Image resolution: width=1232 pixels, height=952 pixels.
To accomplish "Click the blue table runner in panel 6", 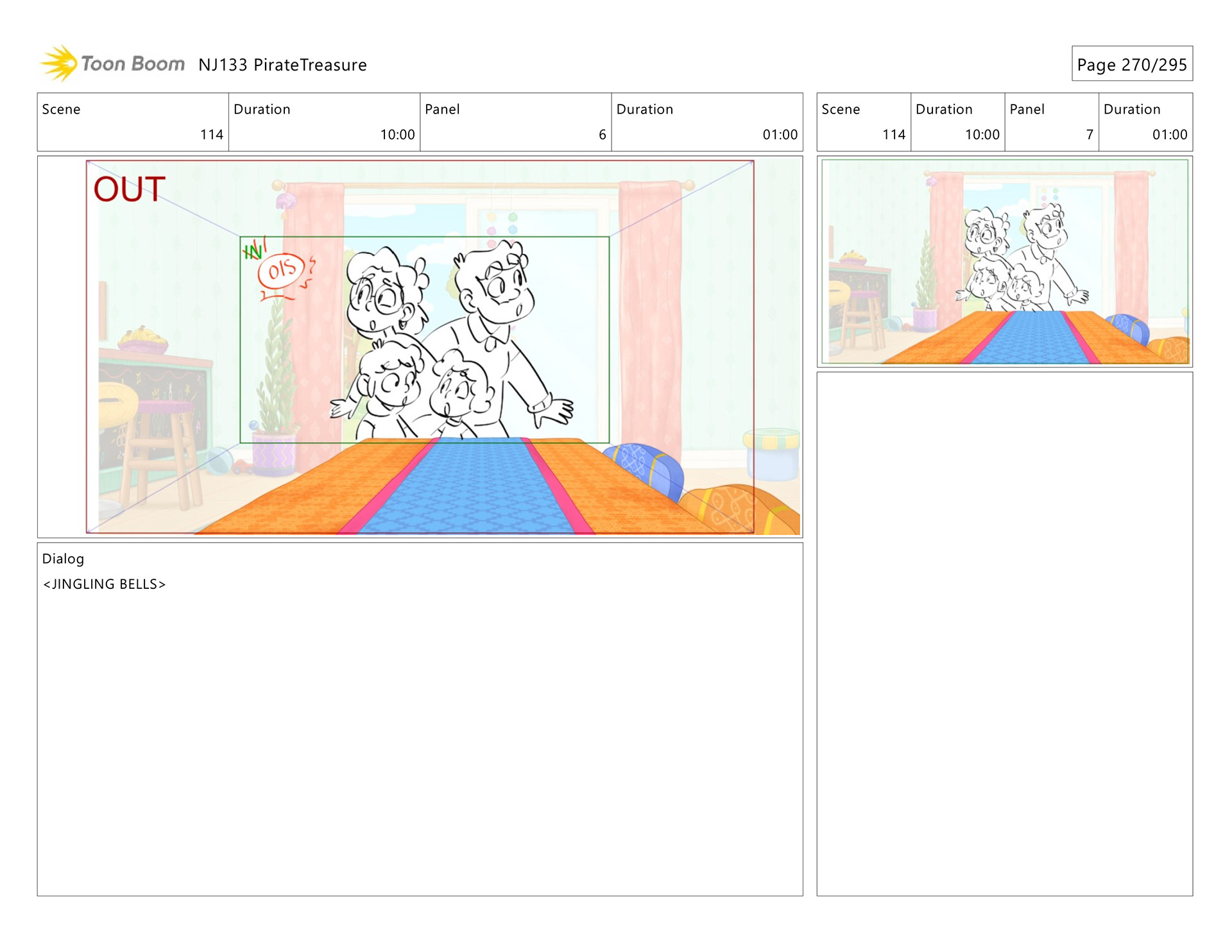I will (465, 488).
